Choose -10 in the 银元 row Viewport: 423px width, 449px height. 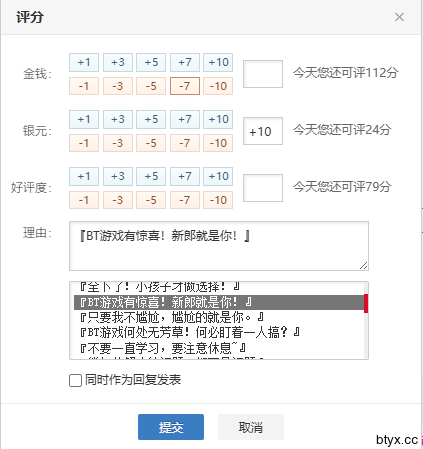tap(218, 143)
